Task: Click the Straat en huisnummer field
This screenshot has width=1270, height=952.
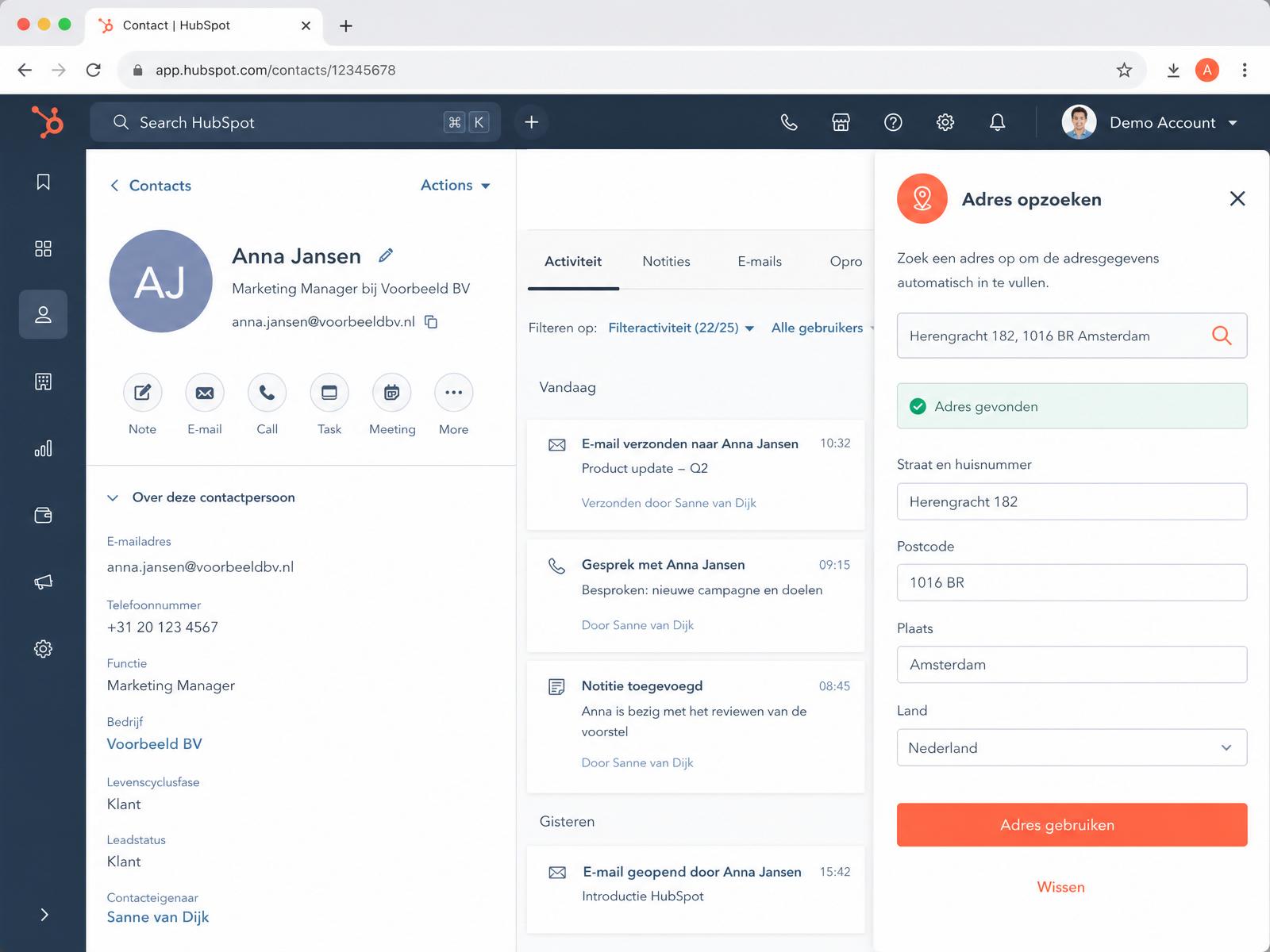Action: click(x=1072, y=501)
